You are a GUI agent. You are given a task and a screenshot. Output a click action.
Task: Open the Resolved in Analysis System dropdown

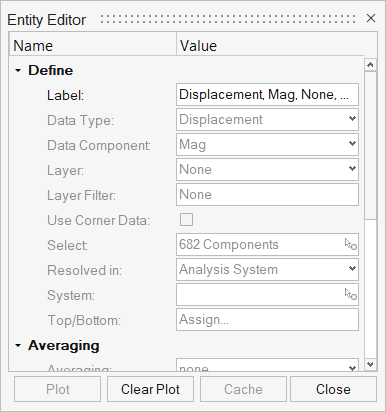click(267, 270)
